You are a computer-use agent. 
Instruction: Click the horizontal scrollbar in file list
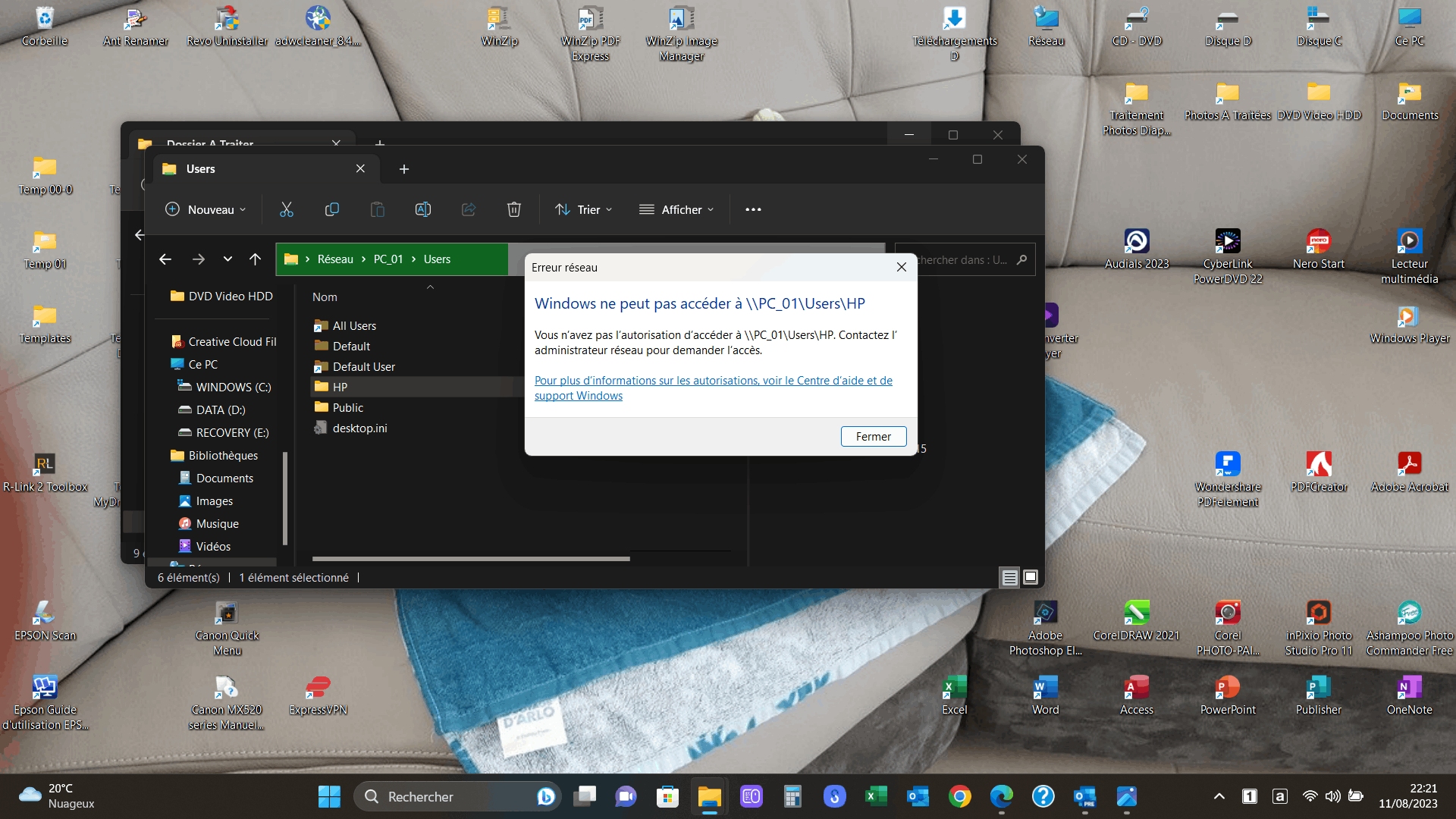pos(470,559)
